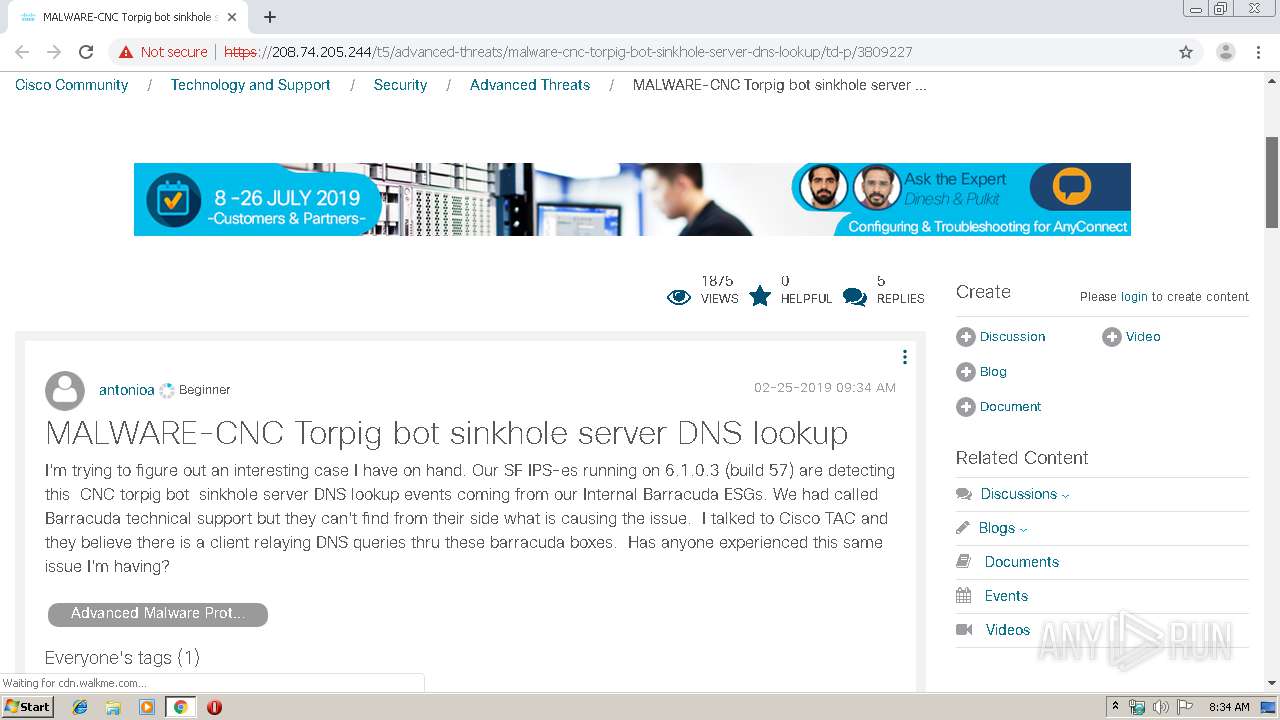Open media player from taskbar
Screen dimensions: 1280x720
click(147, 707)
